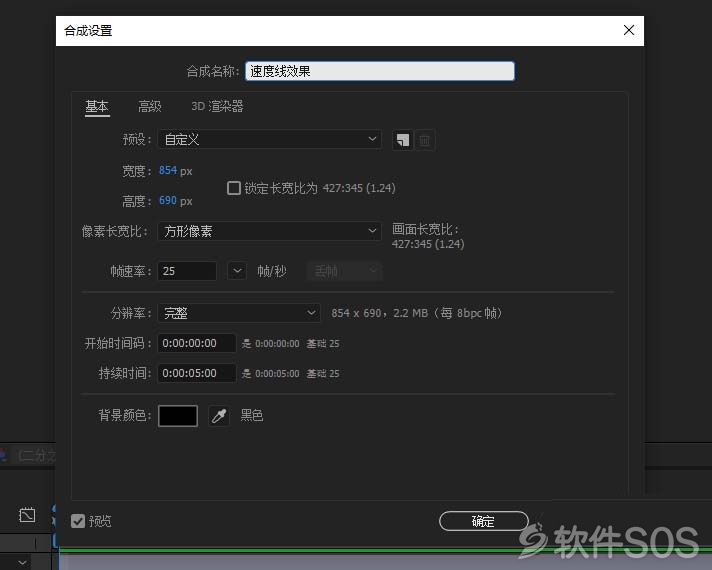Image resolution: width=712 pixels, height=570 pixels.
Task: Click the 高度 value 690
Action: (168, 200)
